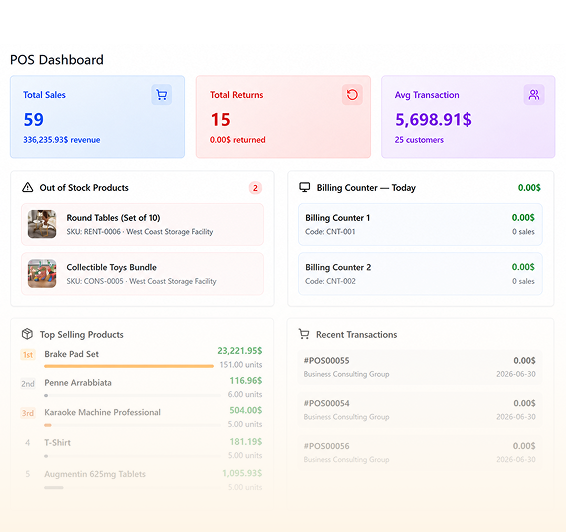Click the 181.19$ sales amount
The image size is (566, 532).
pos(246,442)
